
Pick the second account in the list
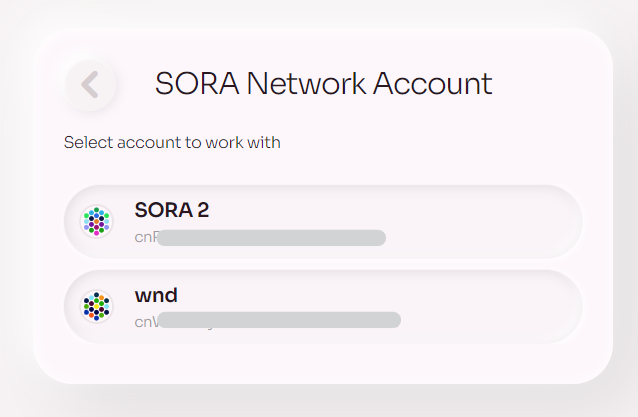(x=323, y=307)
